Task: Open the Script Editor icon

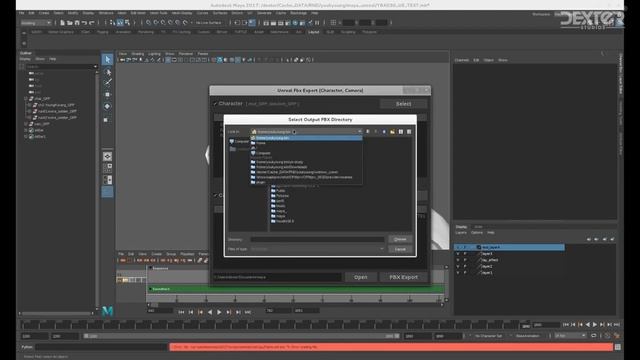Action: 618,347
